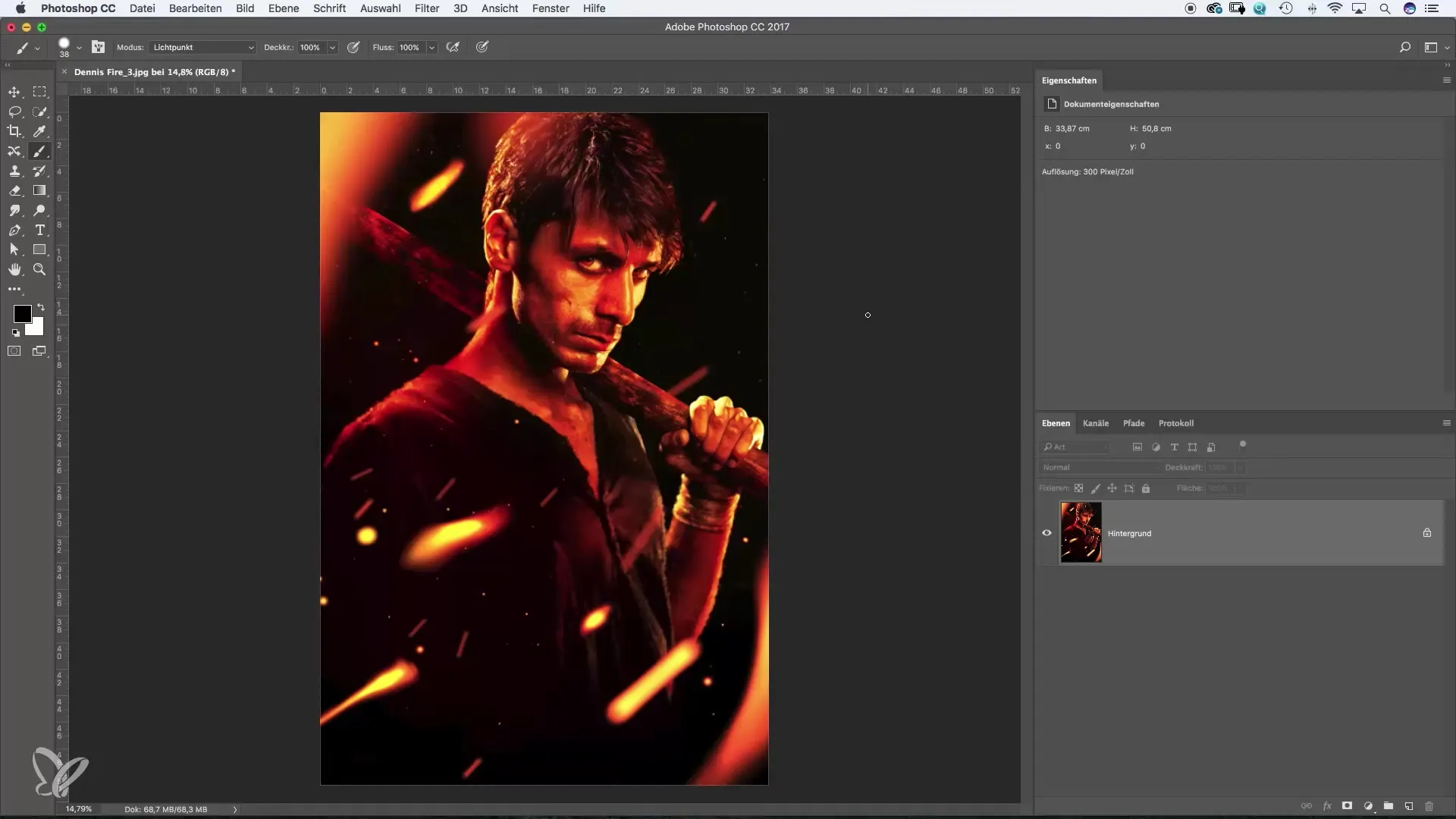Select the Eraser tool
1456x819 pixels.
click(14, 190)
